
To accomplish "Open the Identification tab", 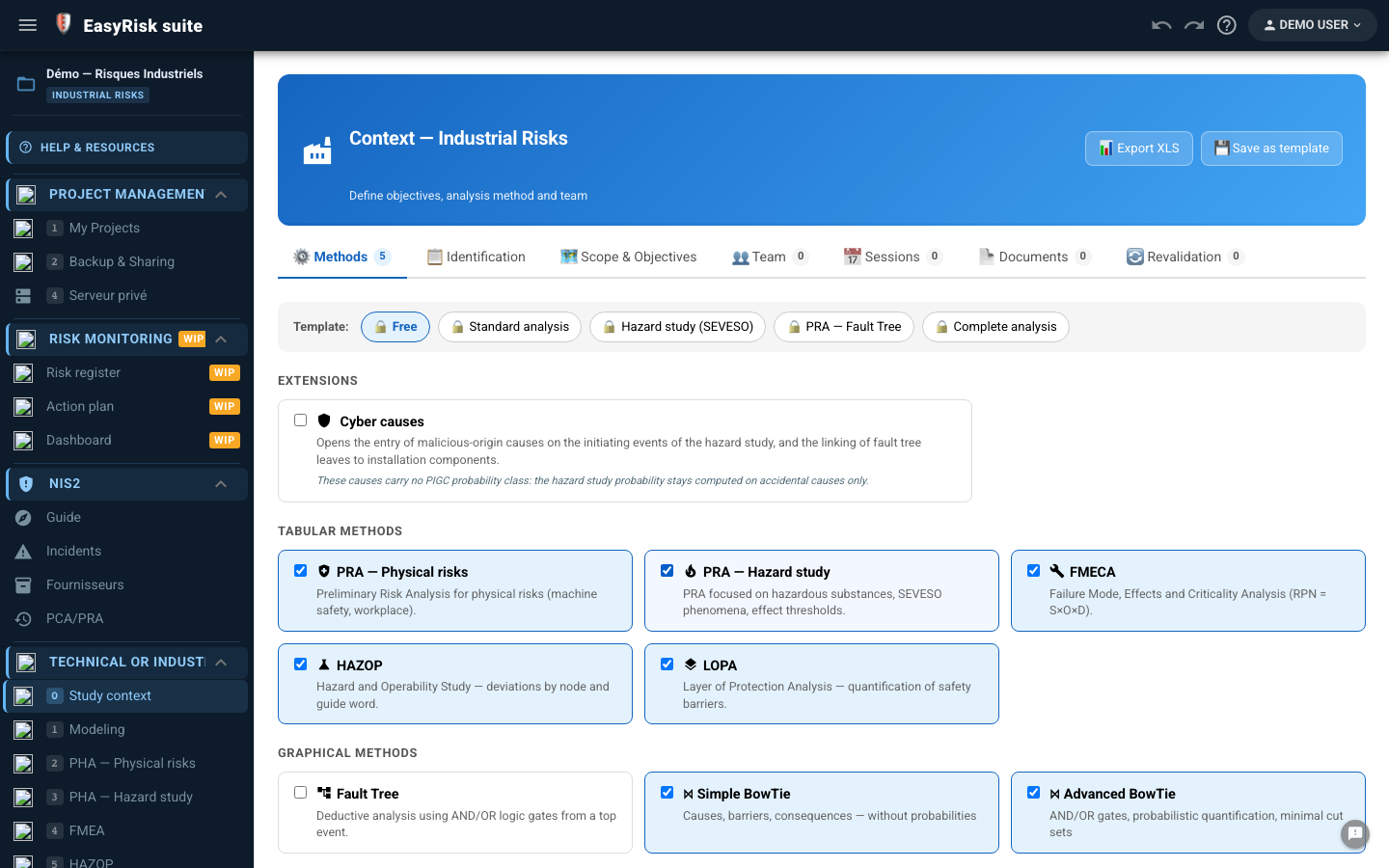I will click(x=477, y=257).
